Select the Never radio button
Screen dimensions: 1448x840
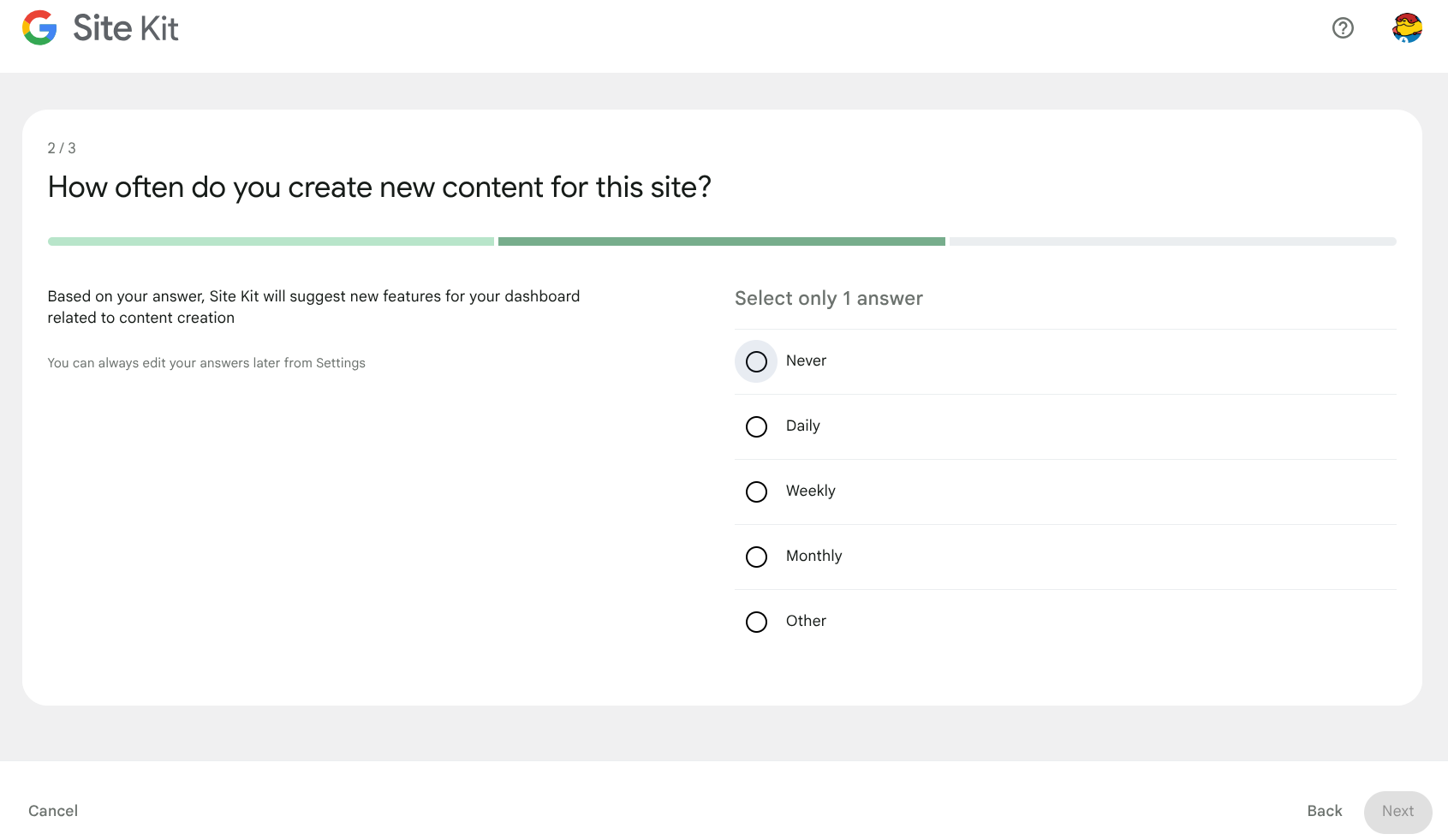click(x=756, y=361)
